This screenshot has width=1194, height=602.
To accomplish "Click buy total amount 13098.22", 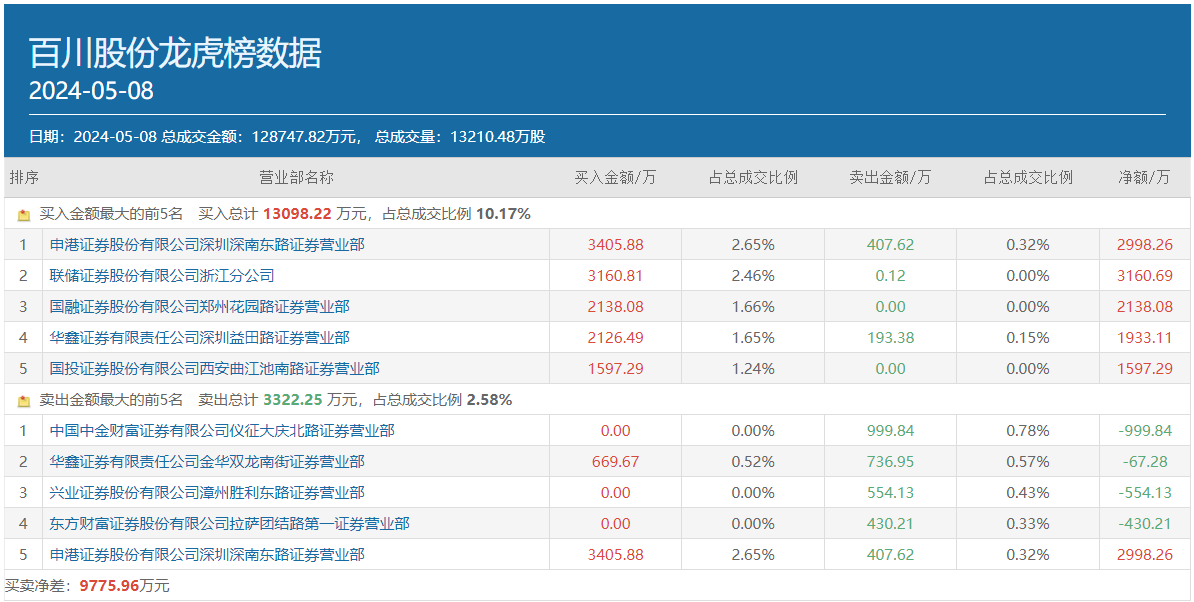I will [x=298, y=214].
